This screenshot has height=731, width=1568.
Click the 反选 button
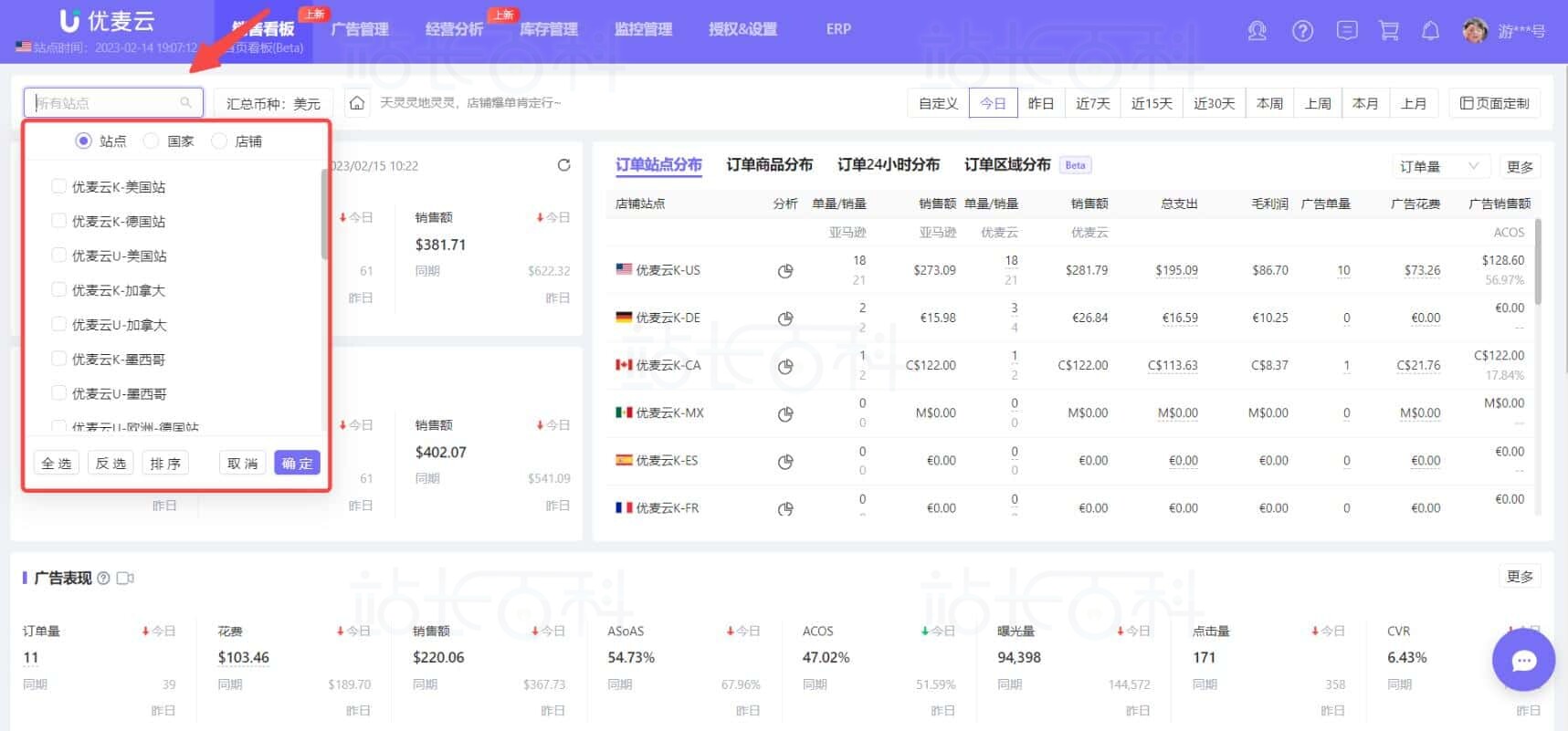pyautogui.click(x=111, y=463)
